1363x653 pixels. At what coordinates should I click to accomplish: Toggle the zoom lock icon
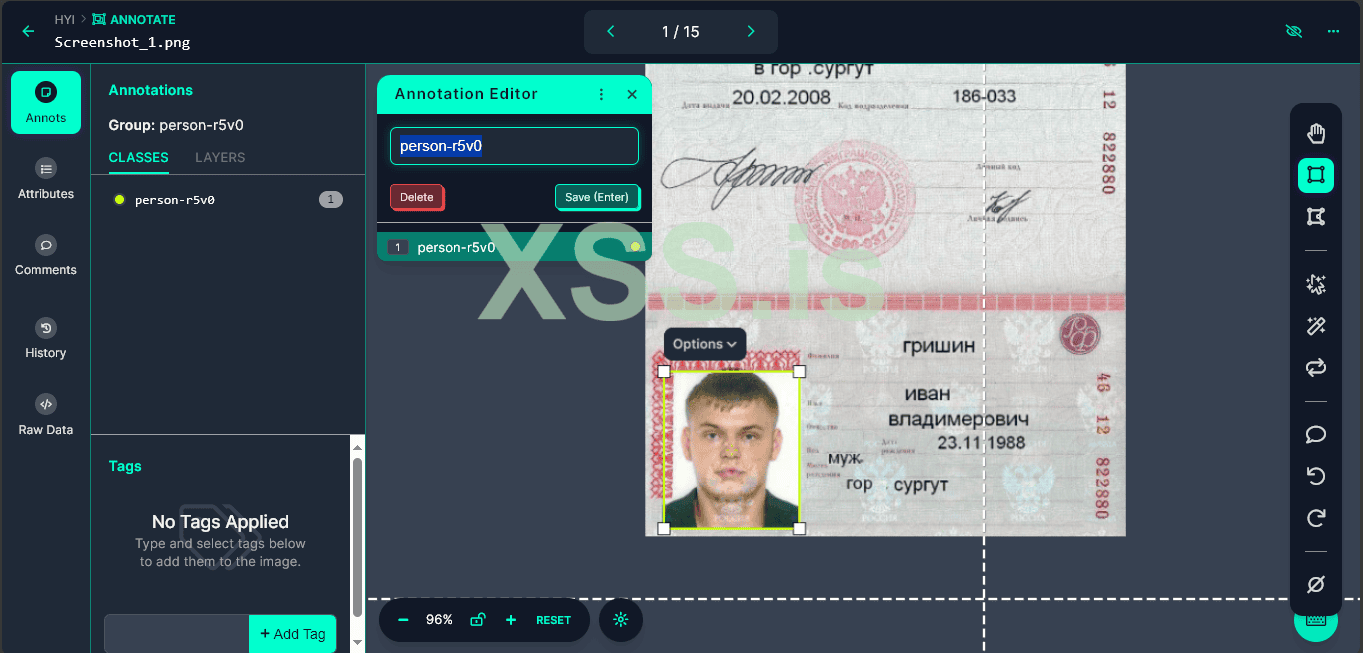[x=477, y=620]
